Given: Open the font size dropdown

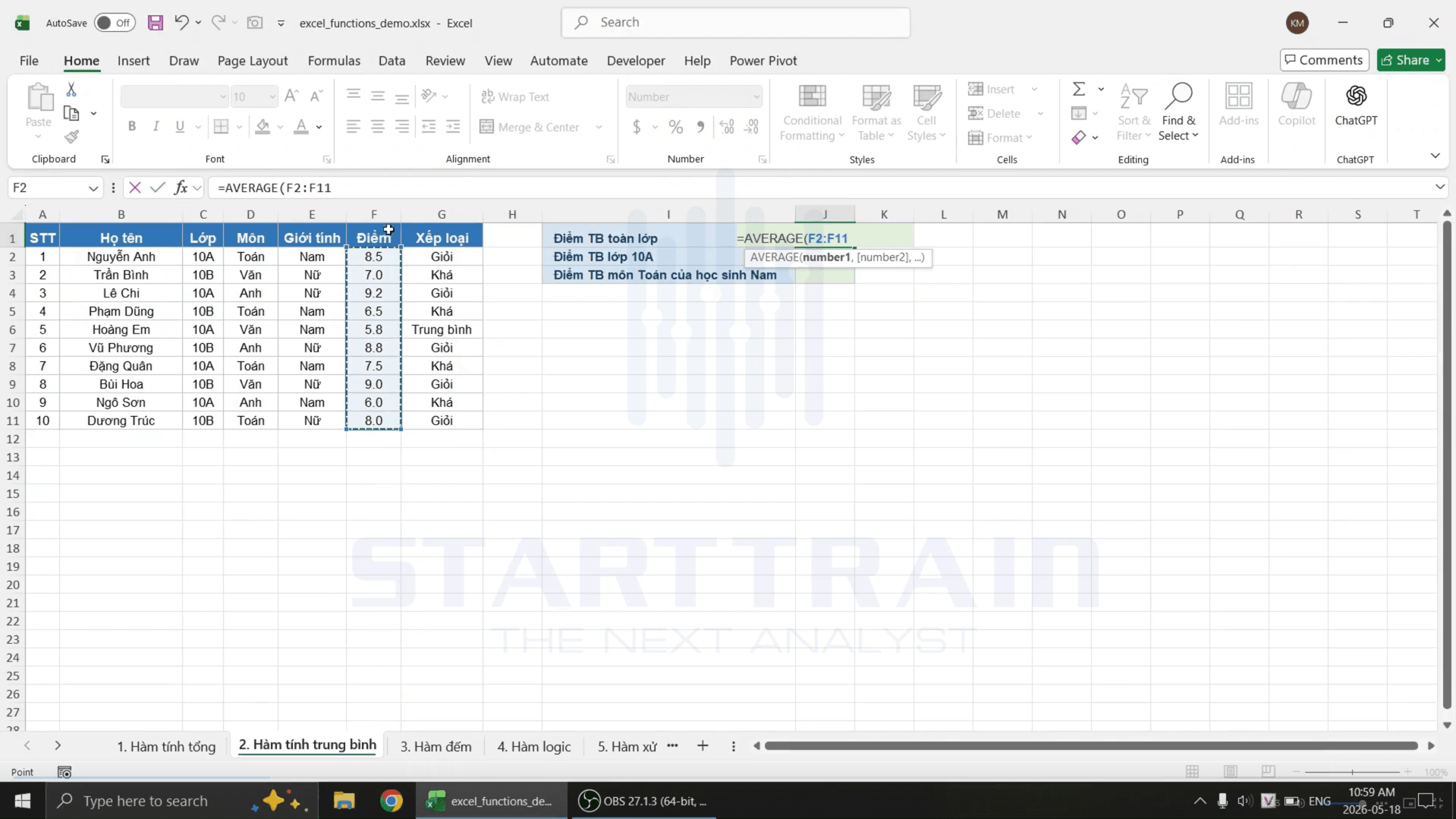Looking at the screenshot, I should coord(271,97).
